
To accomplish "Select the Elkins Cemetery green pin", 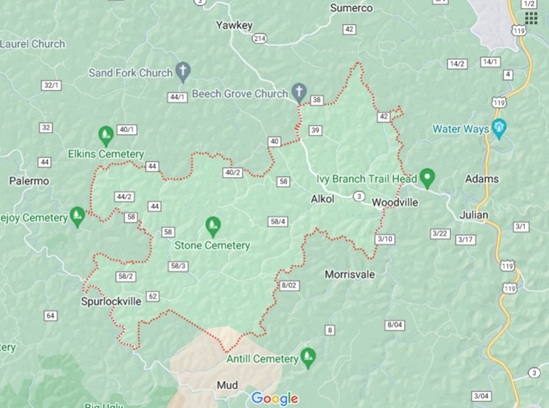I will 106,136.
